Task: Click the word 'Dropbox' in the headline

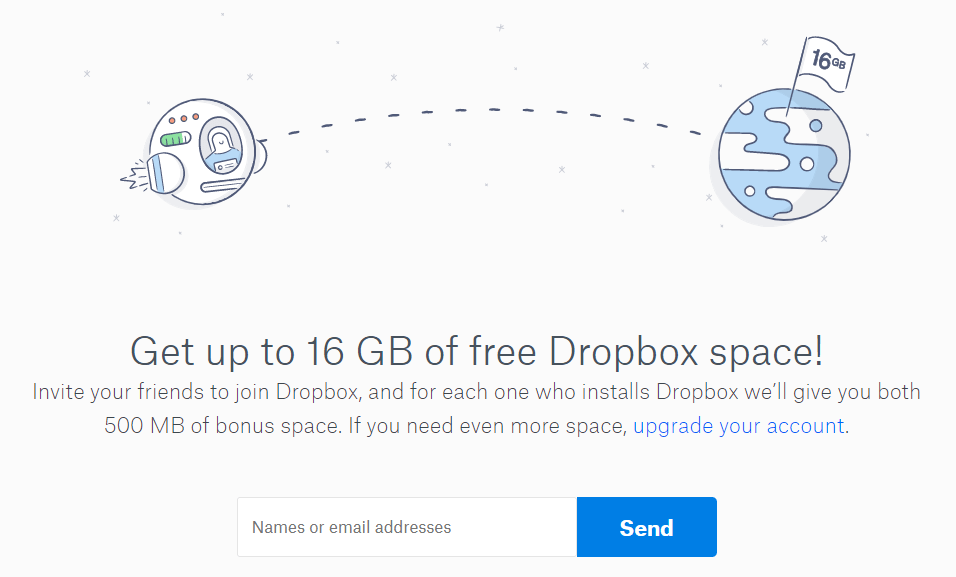Action: point(623,352)
